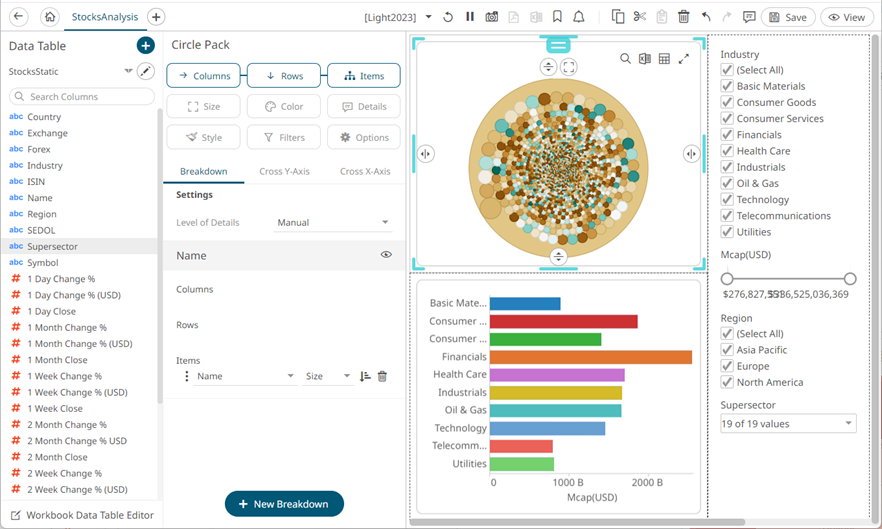Add a new data table with the plus icon
Screen dimensions: 882x529
tap(145, 45)
